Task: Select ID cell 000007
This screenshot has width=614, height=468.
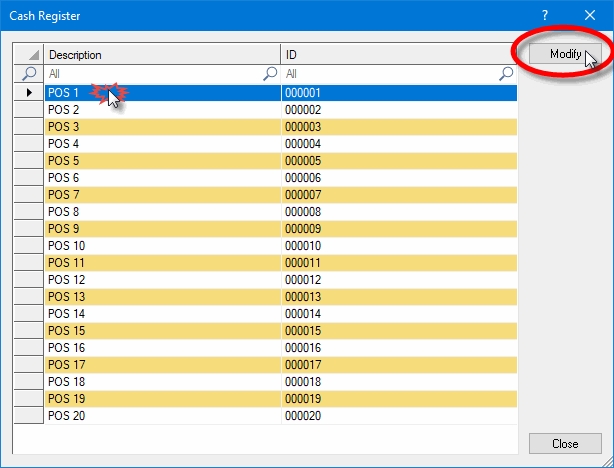Action: coord(398,194)
